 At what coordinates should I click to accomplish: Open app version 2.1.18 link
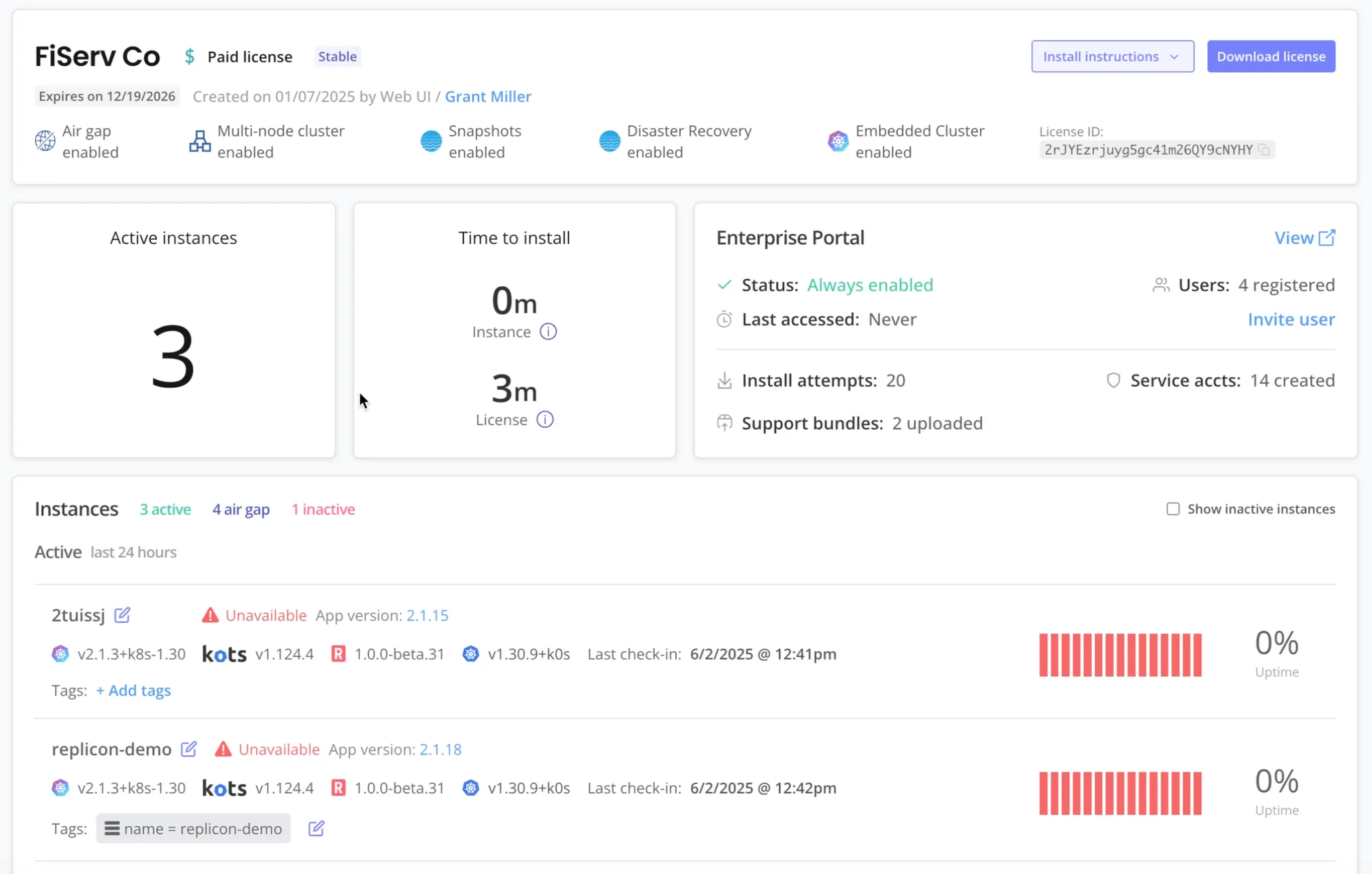(x=440, y=749)
